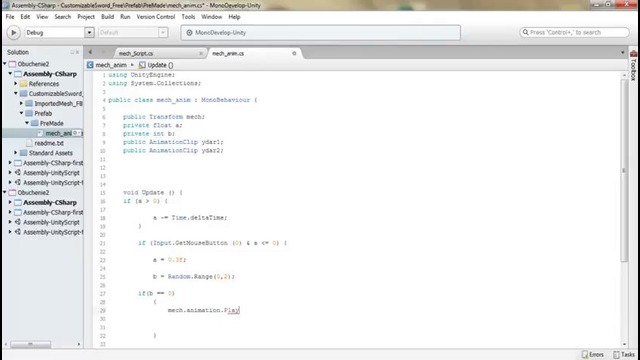The width and height of the screenshot is (640, 360).
Task: Open the View menu
Action: [42, 17]
